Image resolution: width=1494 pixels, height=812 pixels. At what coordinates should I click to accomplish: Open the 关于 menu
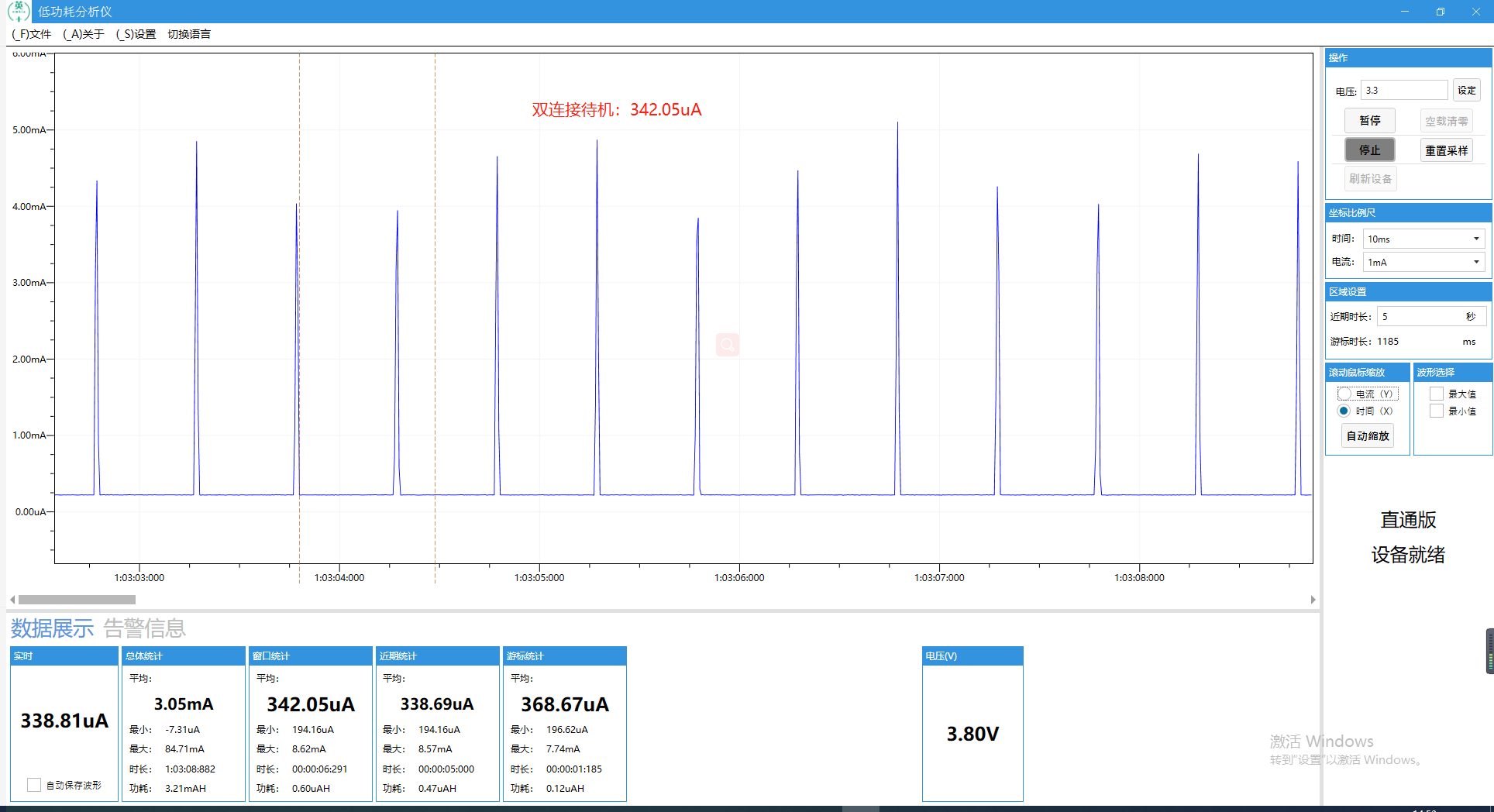click(83, 34)
